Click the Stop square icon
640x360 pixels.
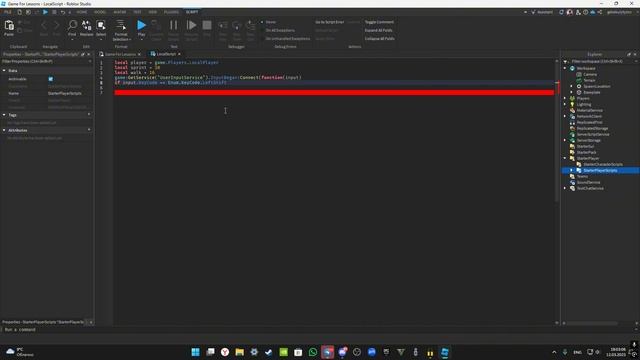click(x=207, y=25)
